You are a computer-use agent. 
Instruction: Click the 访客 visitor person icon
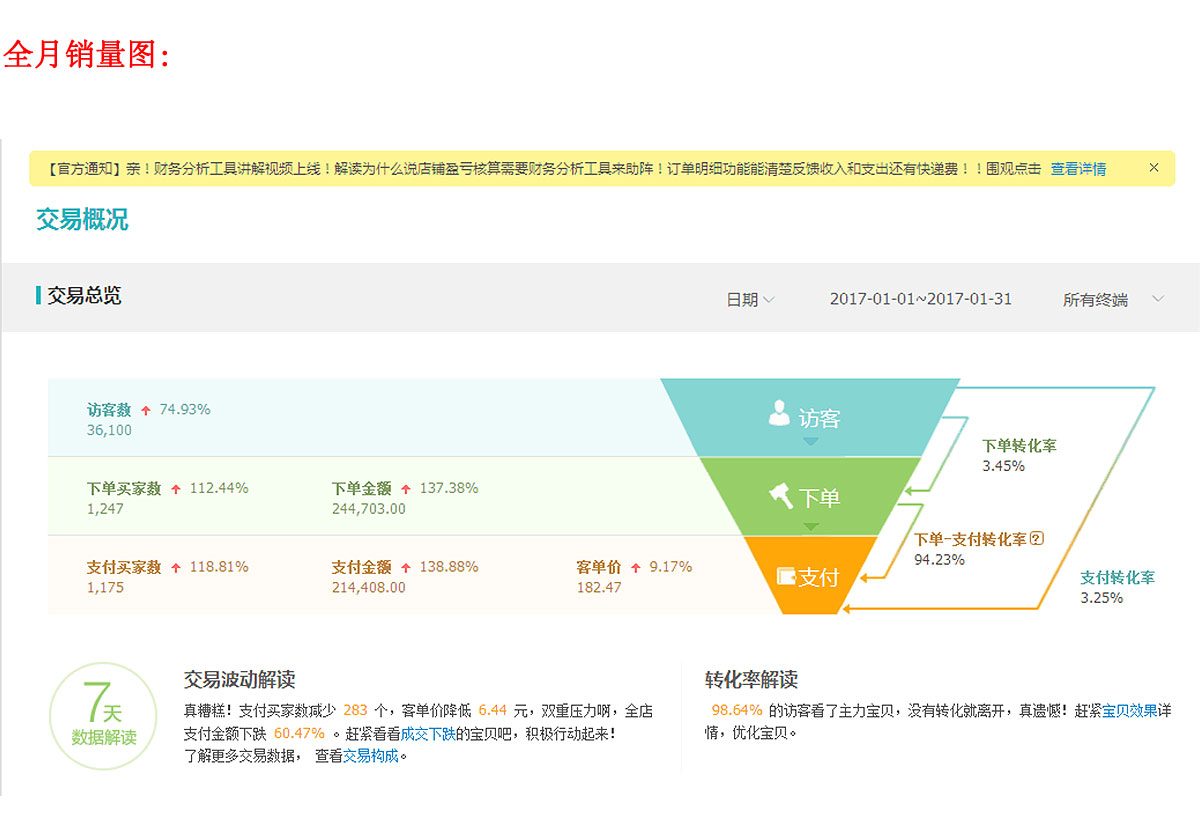pos(779,413)
